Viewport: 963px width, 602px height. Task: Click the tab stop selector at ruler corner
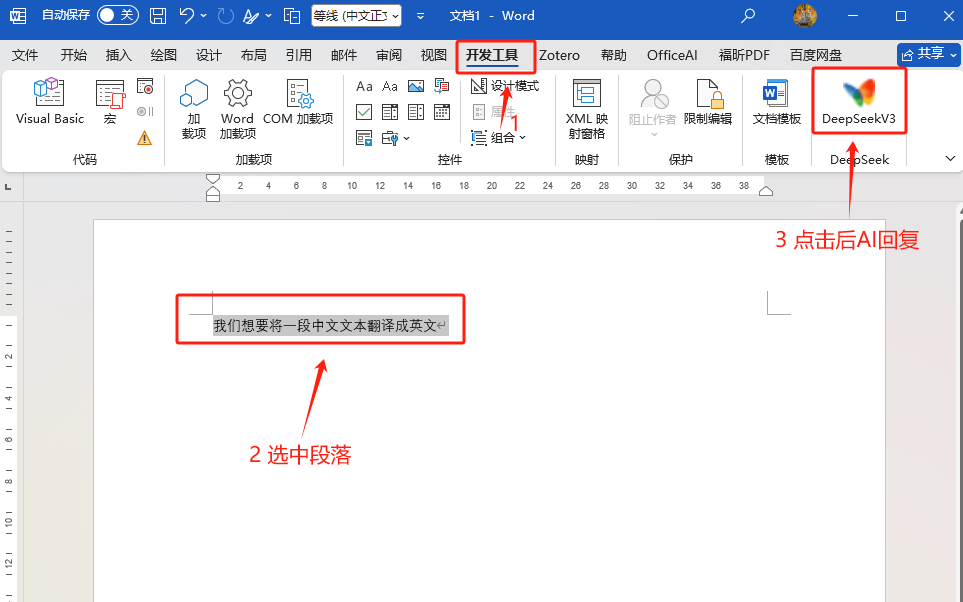[8, 187]
